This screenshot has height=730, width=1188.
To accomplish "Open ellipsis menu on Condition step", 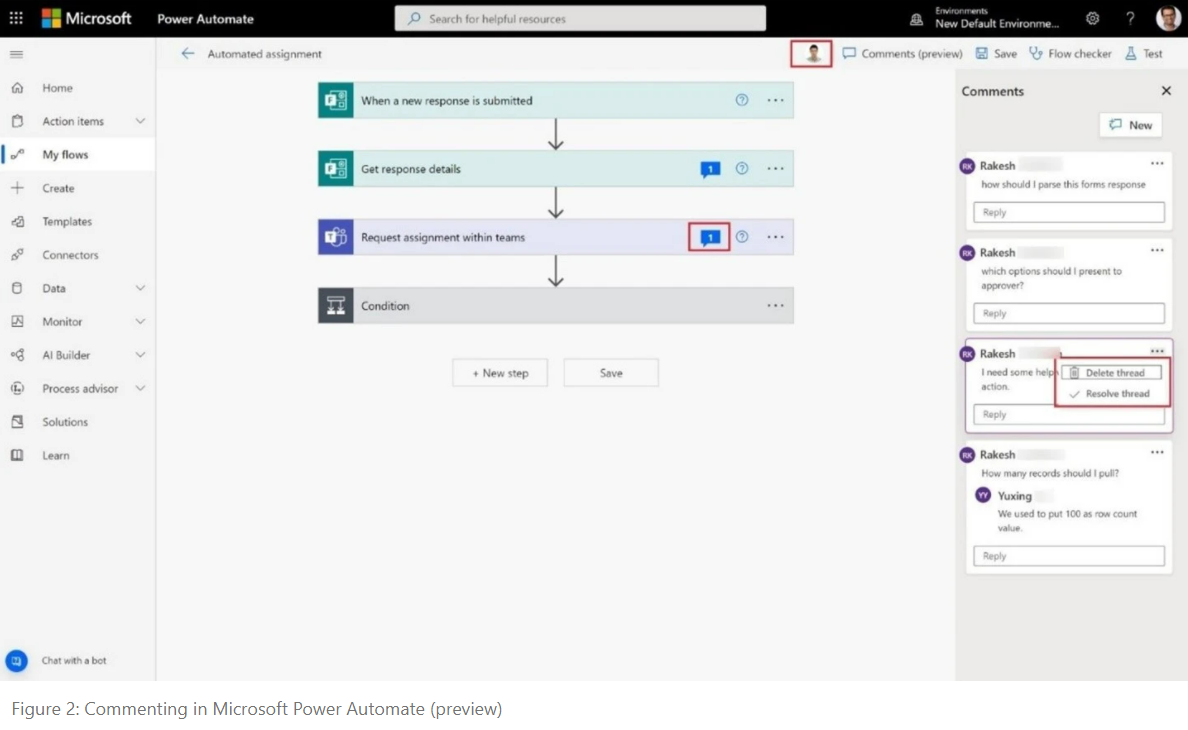I will click(775, 305).
